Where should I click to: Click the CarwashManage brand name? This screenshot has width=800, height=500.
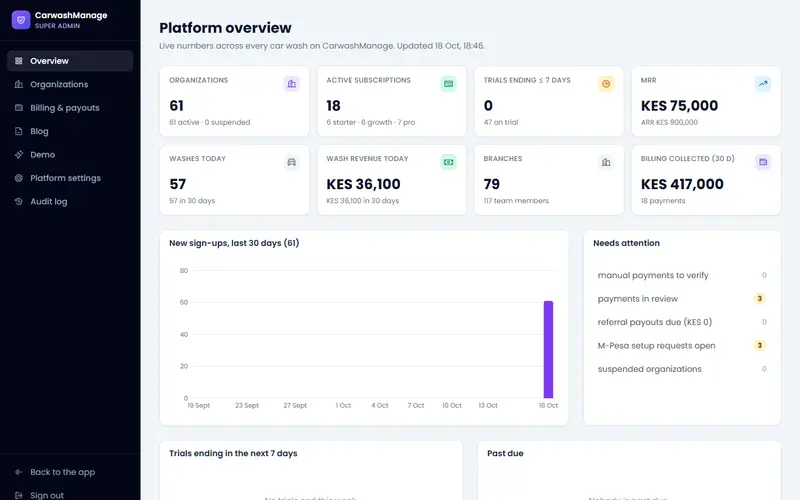click(x=71, y=15)
